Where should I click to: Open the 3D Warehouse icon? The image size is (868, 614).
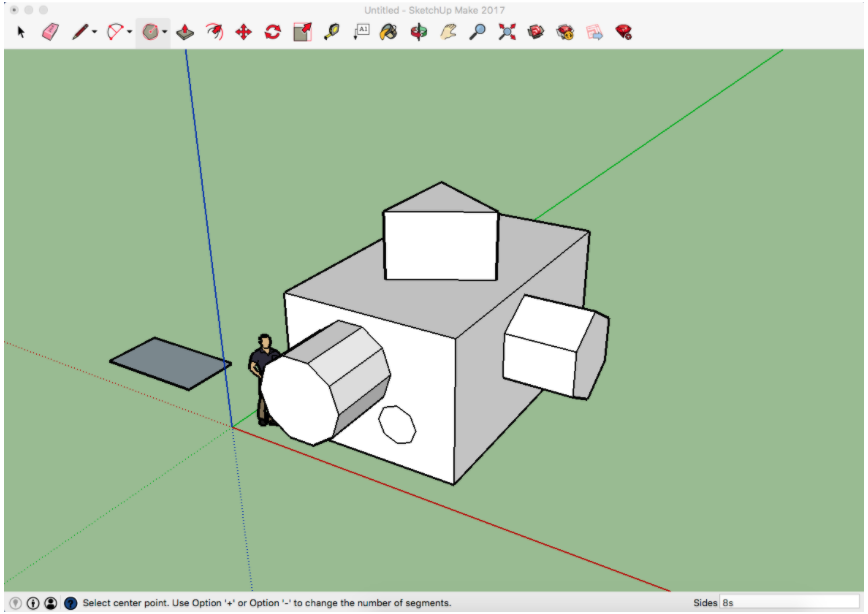click(536, 32)
